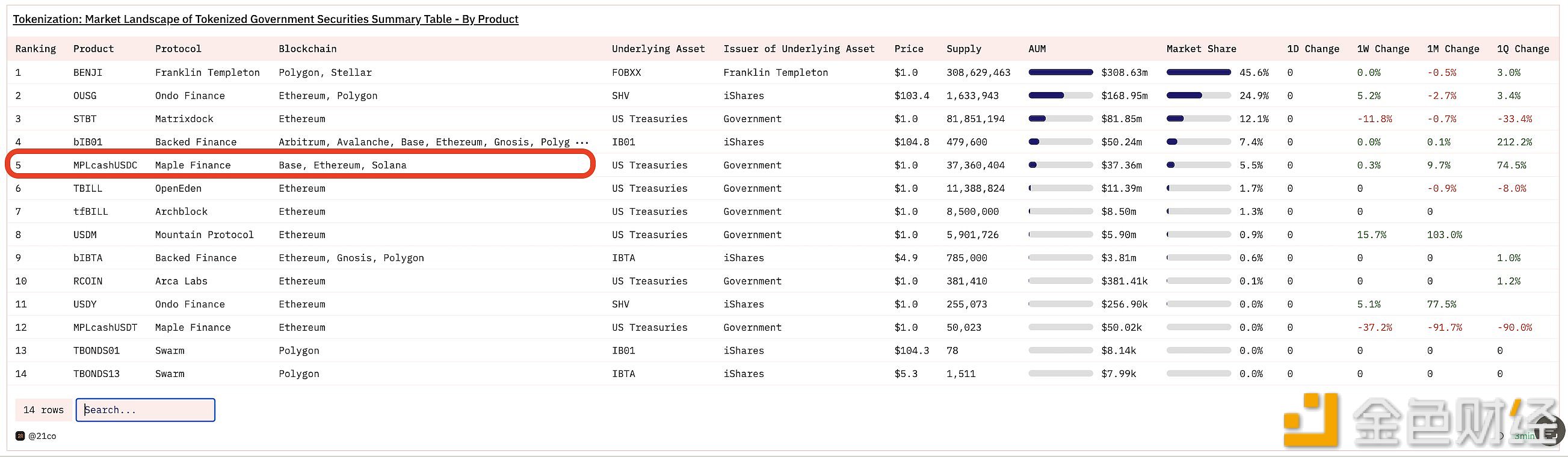Viewport: 1568px width, 457px height.
Task: Click the 3min refresh time label
Action: 1525,436
